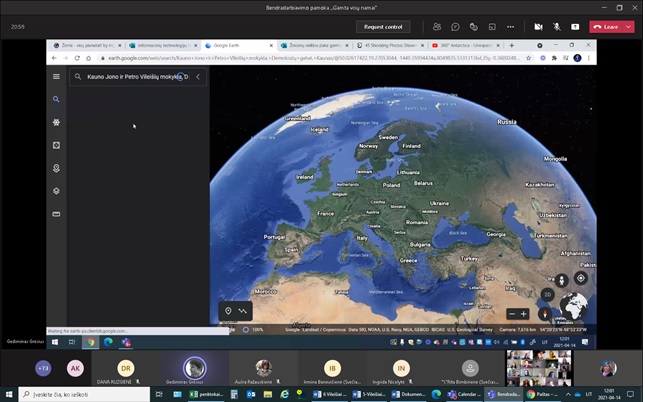Open Map Style layers icon
Screen dimensions: 645x402
[56, 191]
